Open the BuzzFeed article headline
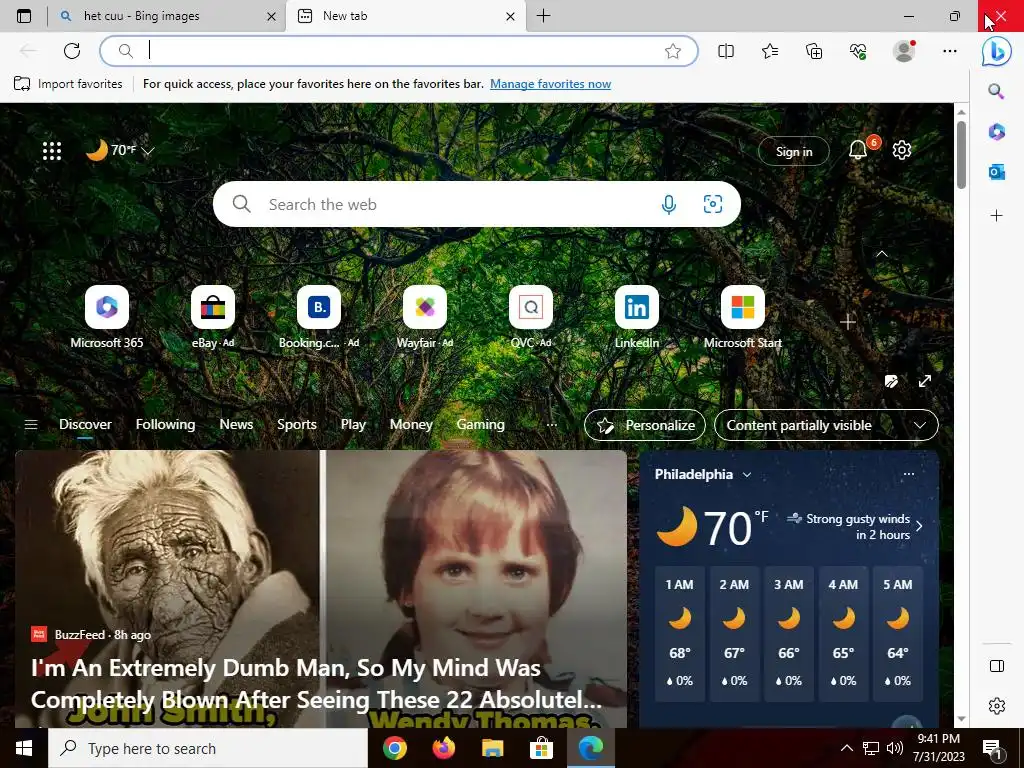Image resolution: width=1024 pixels, height=768 pixels. (316, 684)
